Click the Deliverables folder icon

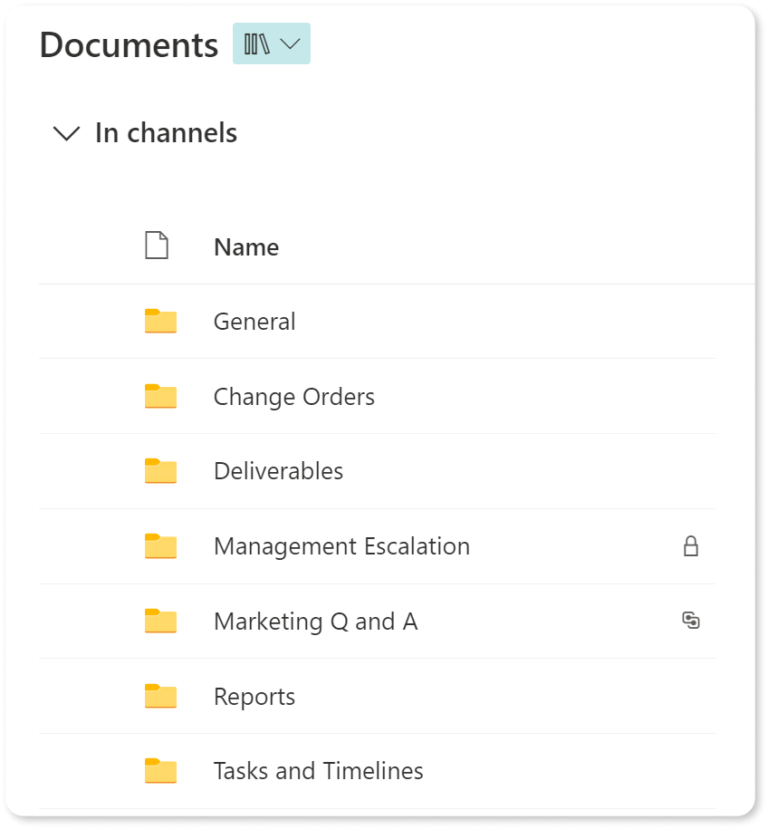160,471
